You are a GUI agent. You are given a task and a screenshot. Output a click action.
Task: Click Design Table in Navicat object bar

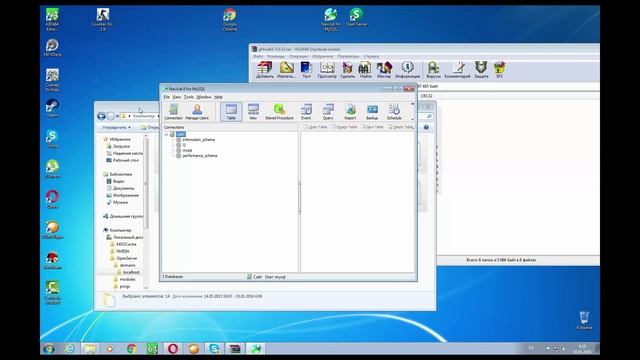pos(344,127)
